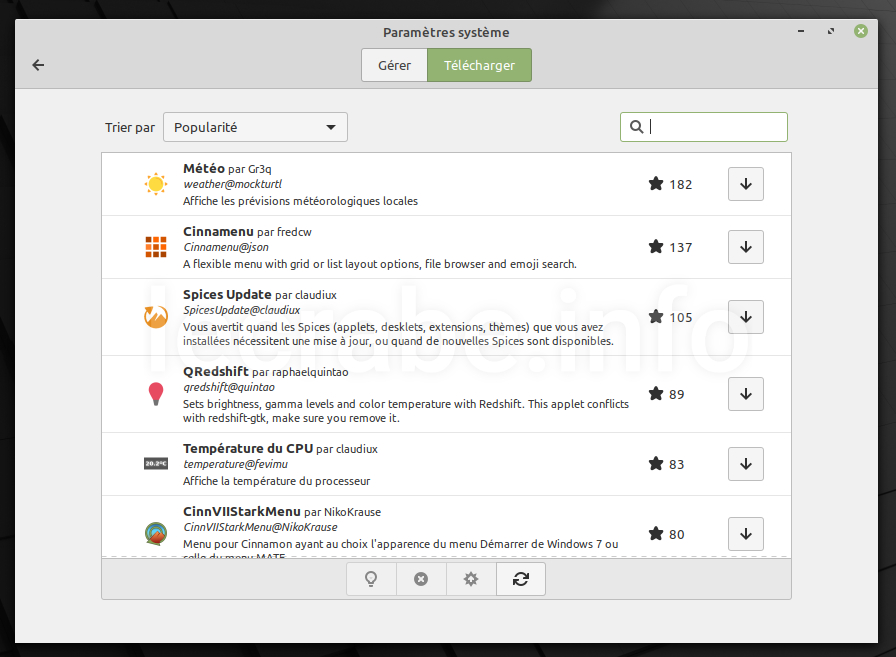Click the CinnVIIStarkMenu round icon
The width and height of the screenshot is (896, 657).
click(x=156, y=534)
